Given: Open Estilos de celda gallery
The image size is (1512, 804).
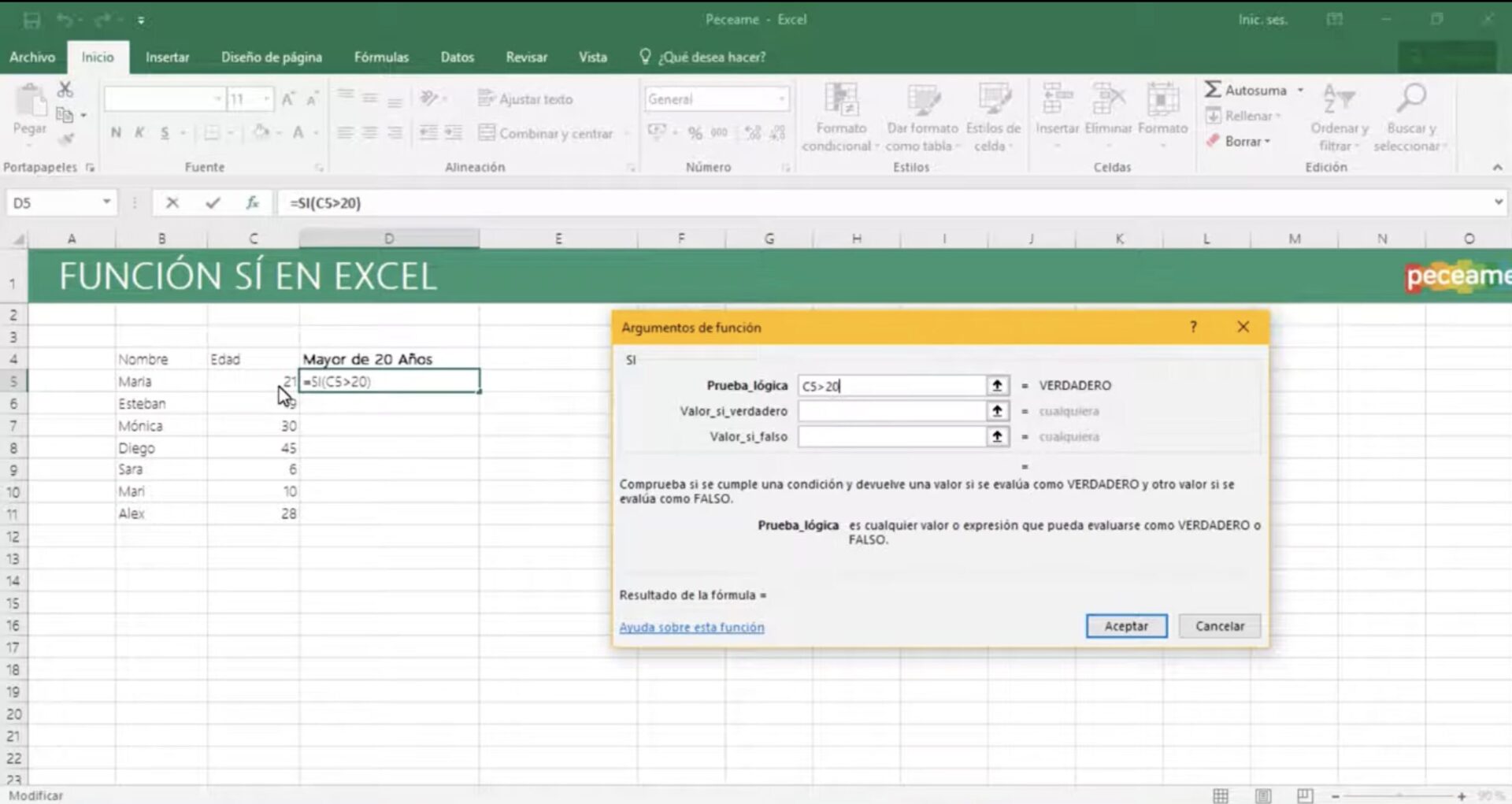Looking at the screenshot, I should click(993, 117).
